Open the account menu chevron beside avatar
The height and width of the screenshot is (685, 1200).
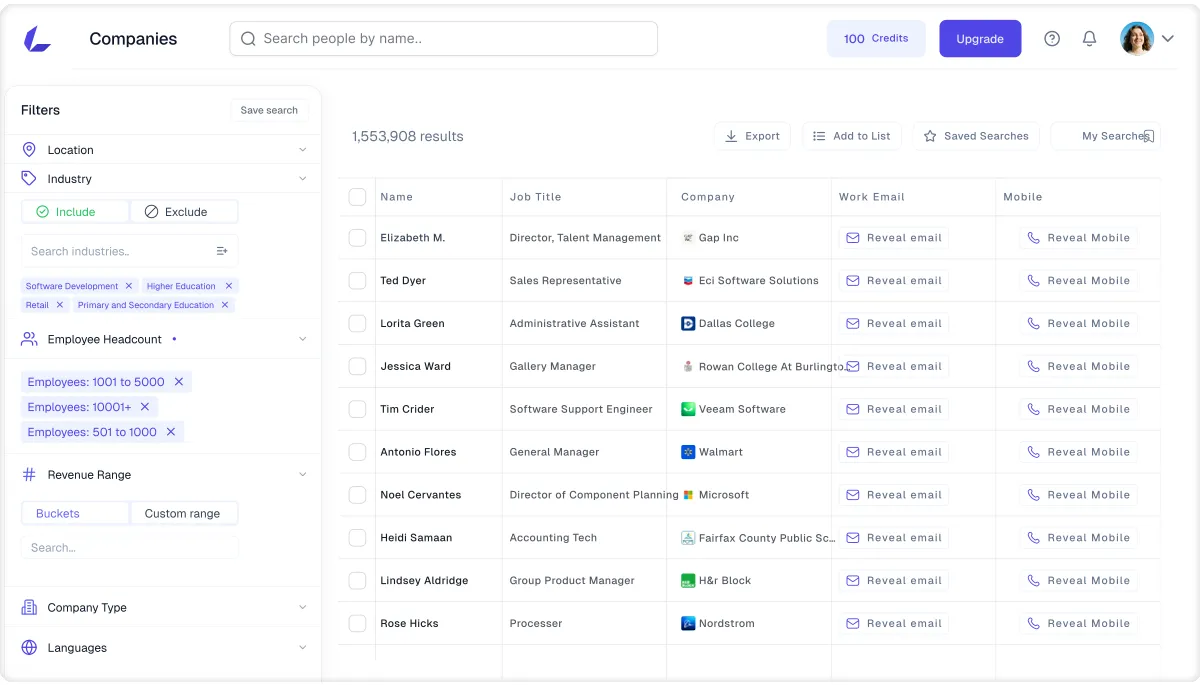tap(1167, 39)
